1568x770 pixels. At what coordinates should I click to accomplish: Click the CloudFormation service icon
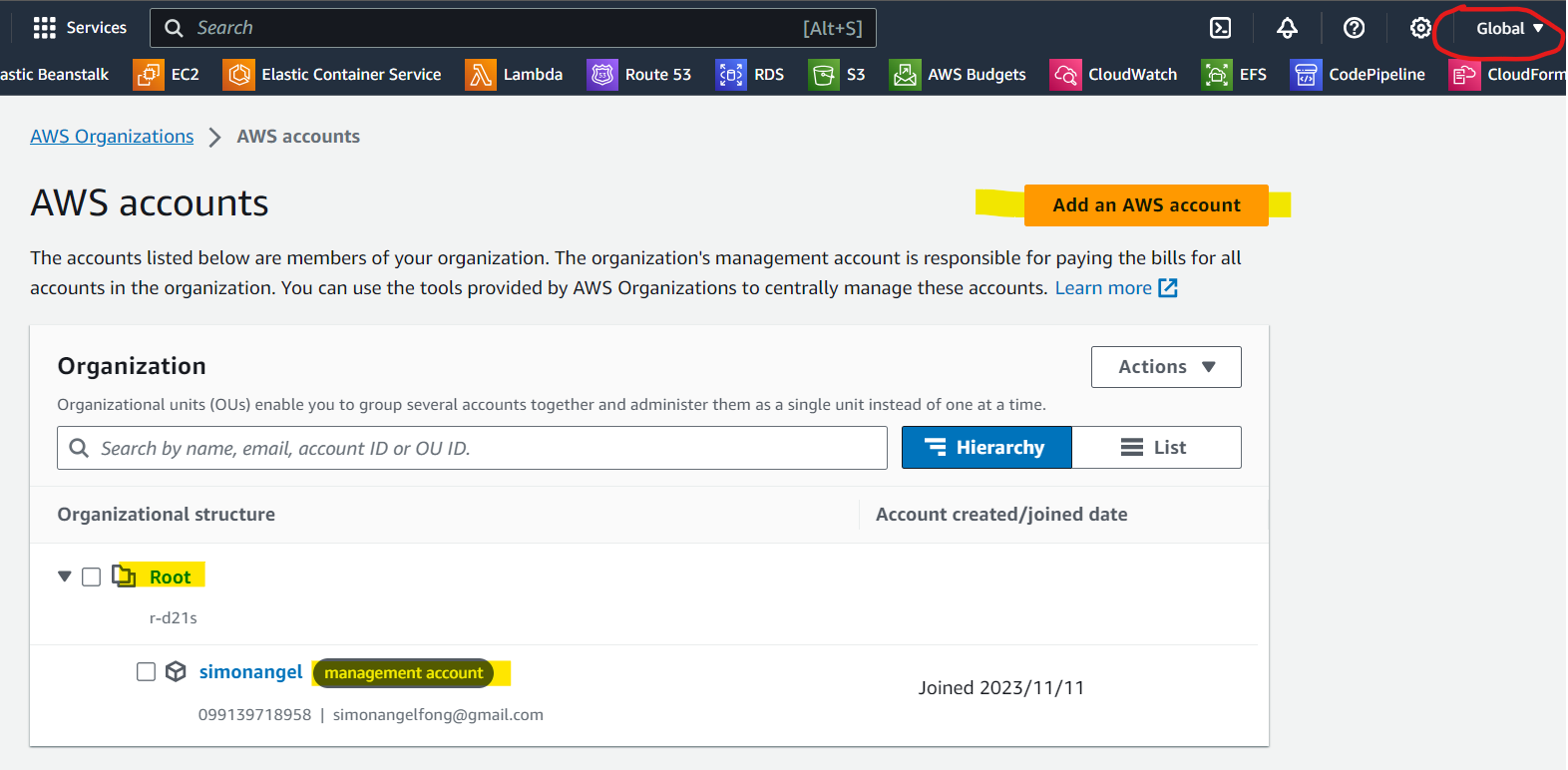coord(1464,75)
